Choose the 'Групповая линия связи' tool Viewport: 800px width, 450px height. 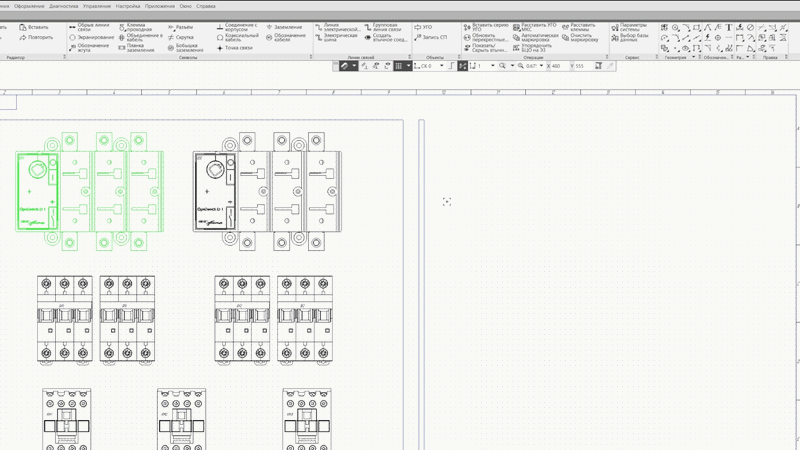pyautogui.click(x=383, y=27)
